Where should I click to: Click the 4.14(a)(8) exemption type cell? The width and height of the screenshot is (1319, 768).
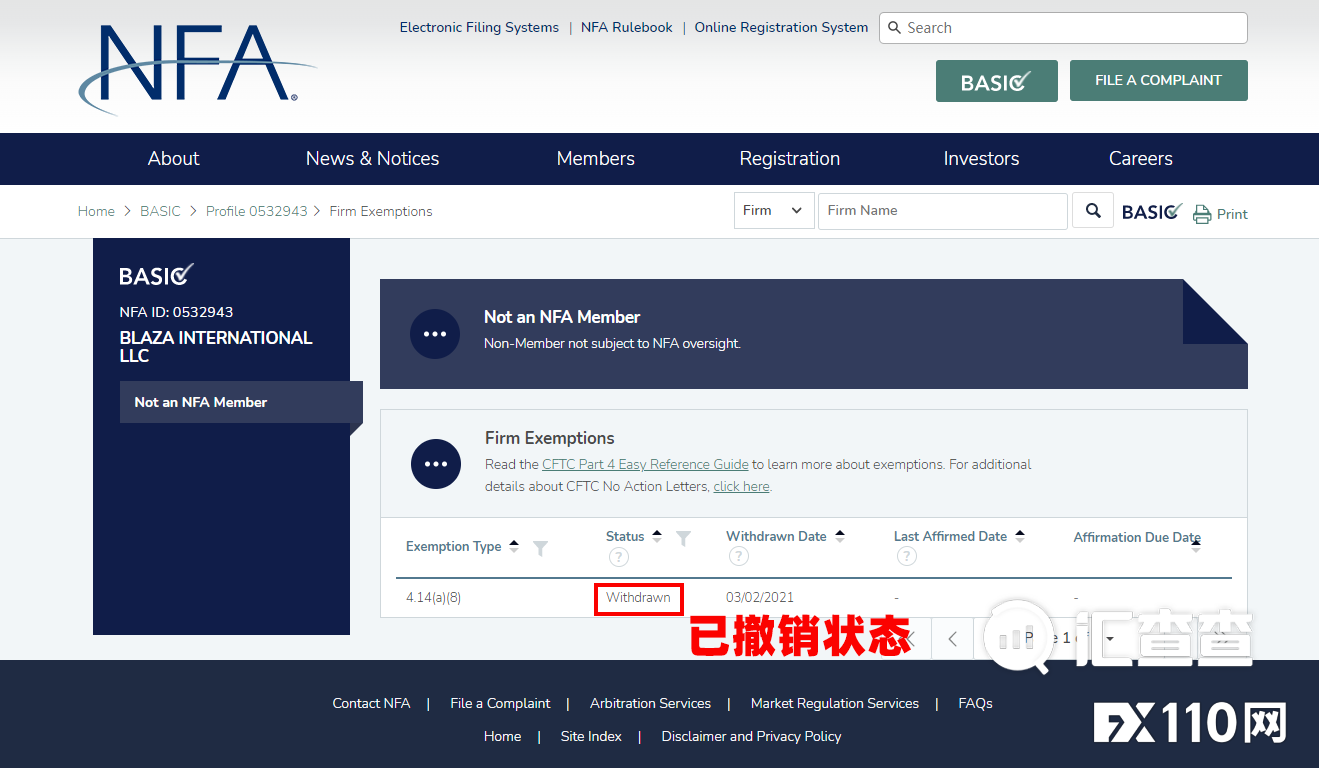[x=433, y=598]
